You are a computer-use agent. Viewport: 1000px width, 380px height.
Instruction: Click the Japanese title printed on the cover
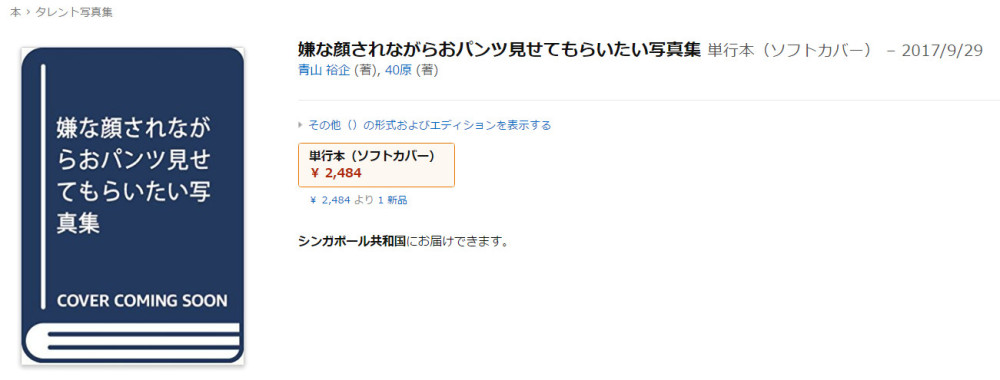pos(133,175)
